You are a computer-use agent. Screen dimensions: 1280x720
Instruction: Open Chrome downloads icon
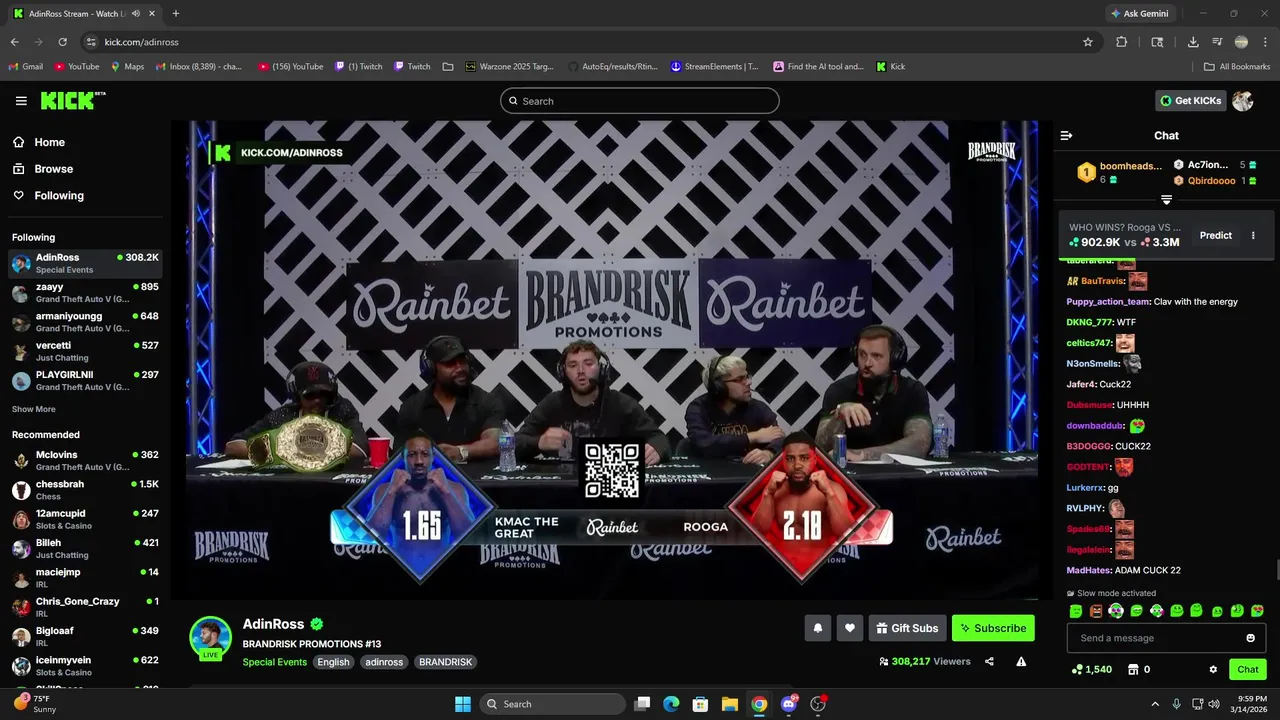(1193, 42)
